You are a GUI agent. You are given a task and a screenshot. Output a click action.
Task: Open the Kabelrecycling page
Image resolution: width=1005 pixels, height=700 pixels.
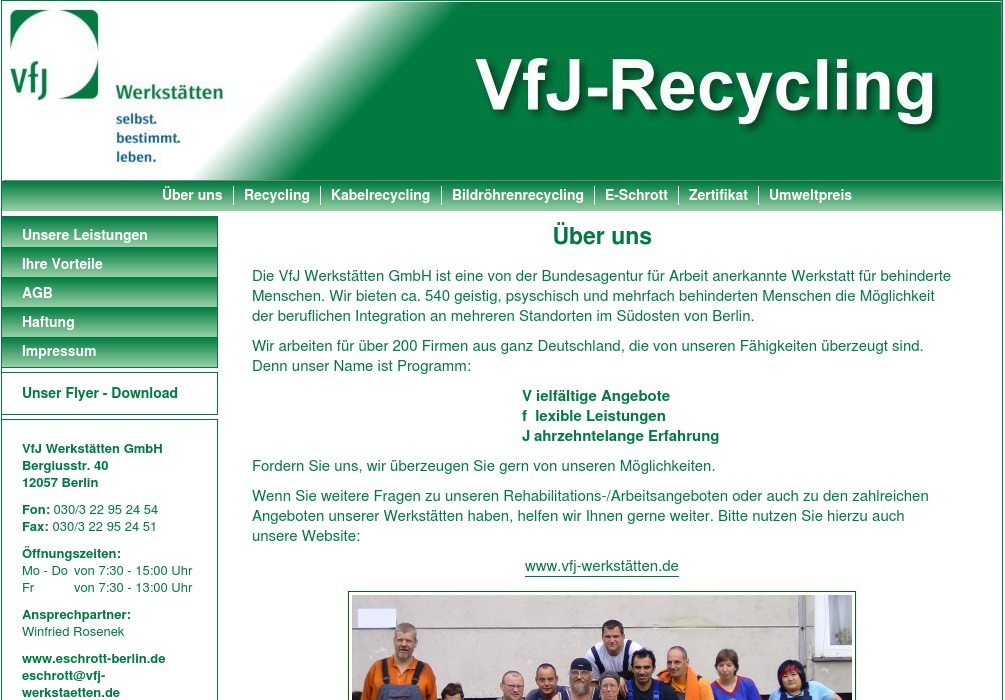point(380,195)
